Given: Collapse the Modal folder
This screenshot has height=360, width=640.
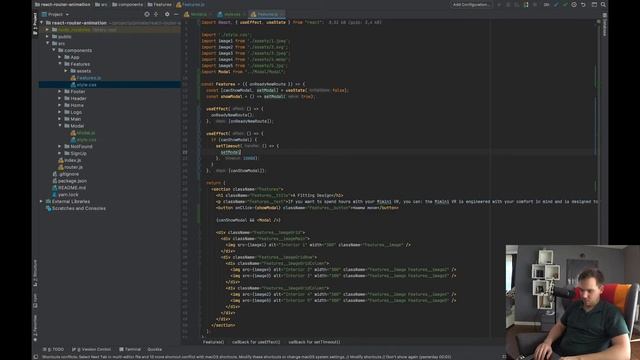Looking at the screenshot, I should coord(60,126).
